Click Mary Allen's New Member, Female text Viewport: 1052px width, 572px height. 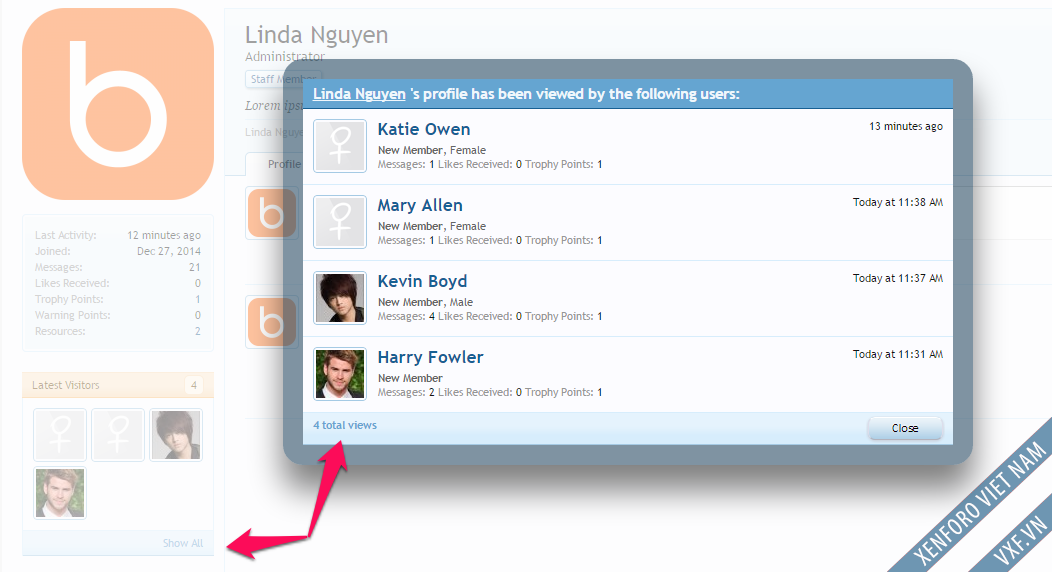coord(431,226)
